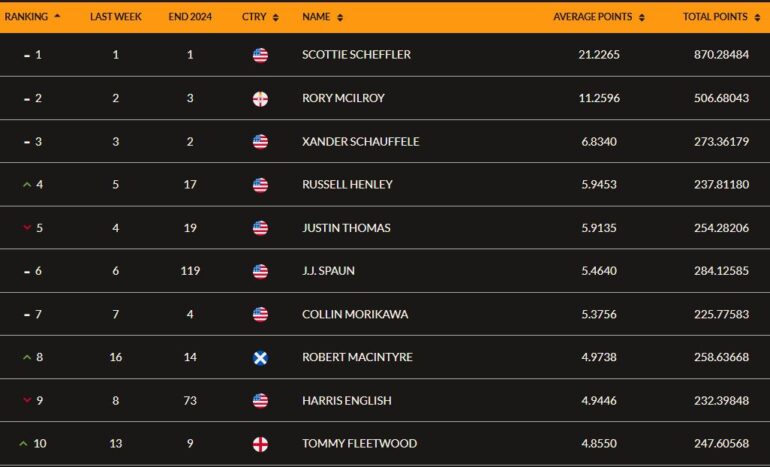This screenshot has width=770, height=467.
Task: Sort by Total Points column
Action: (721, 17)
